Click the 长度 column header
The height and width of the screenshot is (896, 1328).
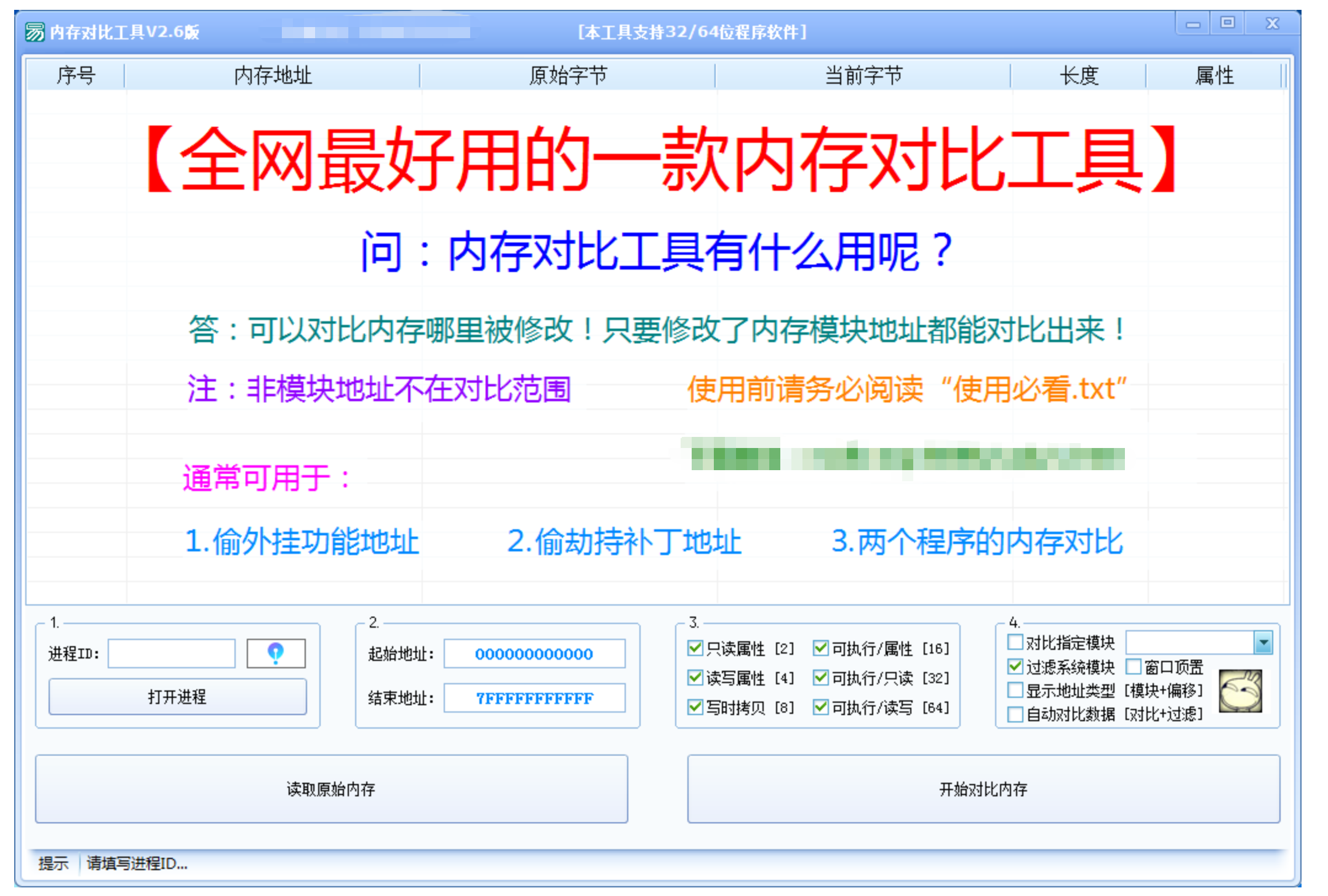[1079, 75]
